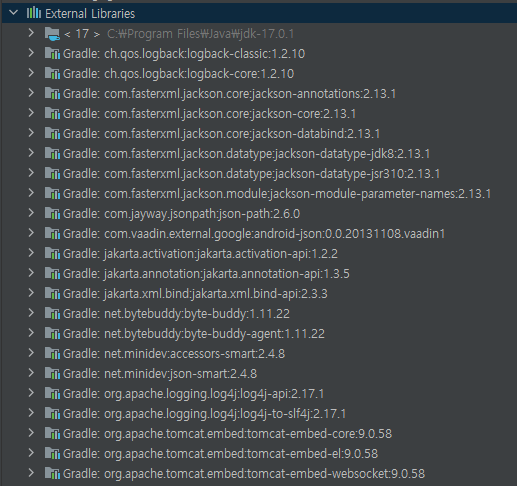
Task: Click the android-json vaadin library icon
Action: 52,233
